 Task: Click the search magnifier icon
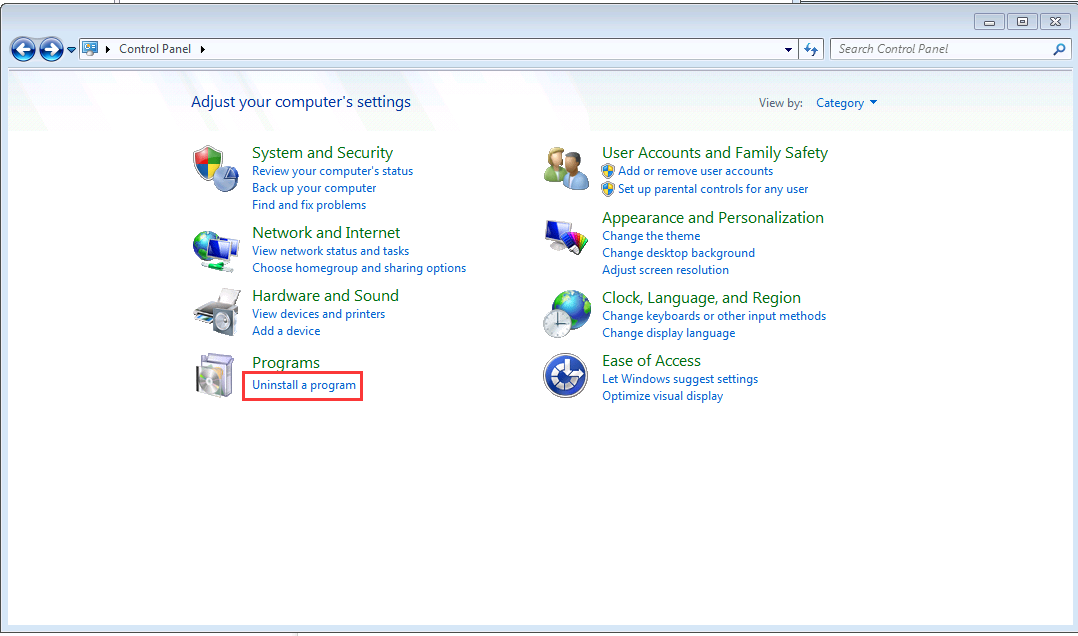[1059, 50]
